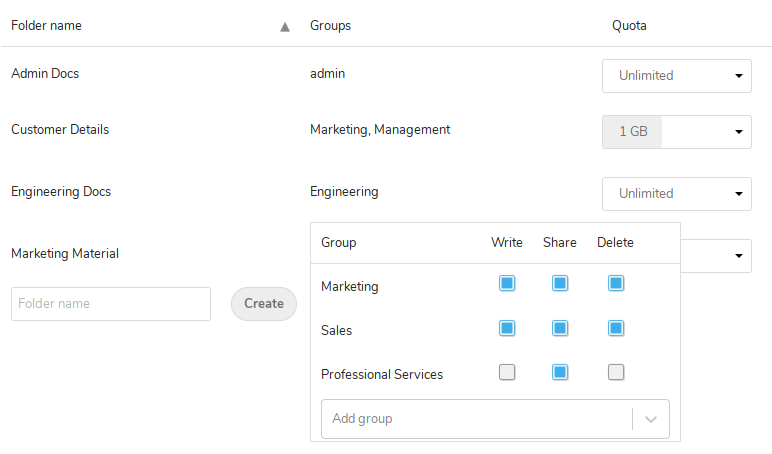
Task: Open the Customer Details quota dropdown
Action: point(737,131)
